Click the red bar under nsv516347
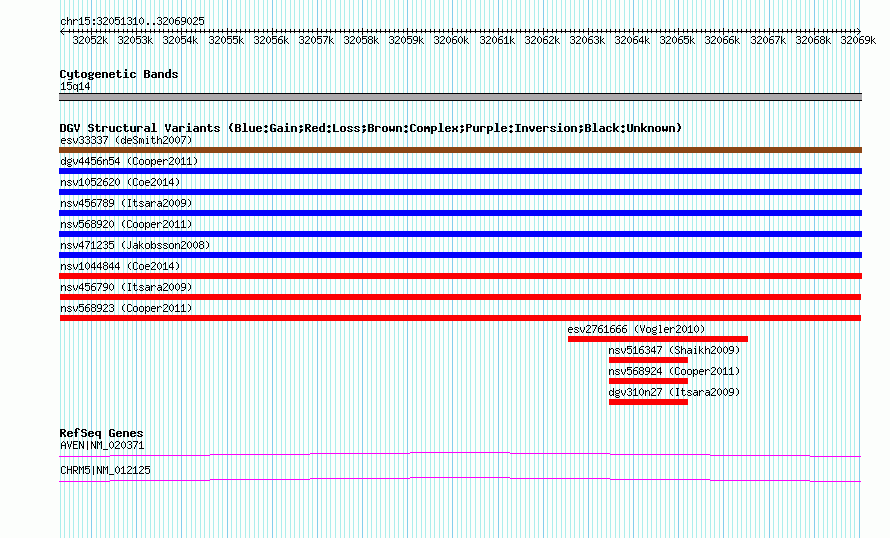This screenshot has height=538, width=890. [648, 360]
